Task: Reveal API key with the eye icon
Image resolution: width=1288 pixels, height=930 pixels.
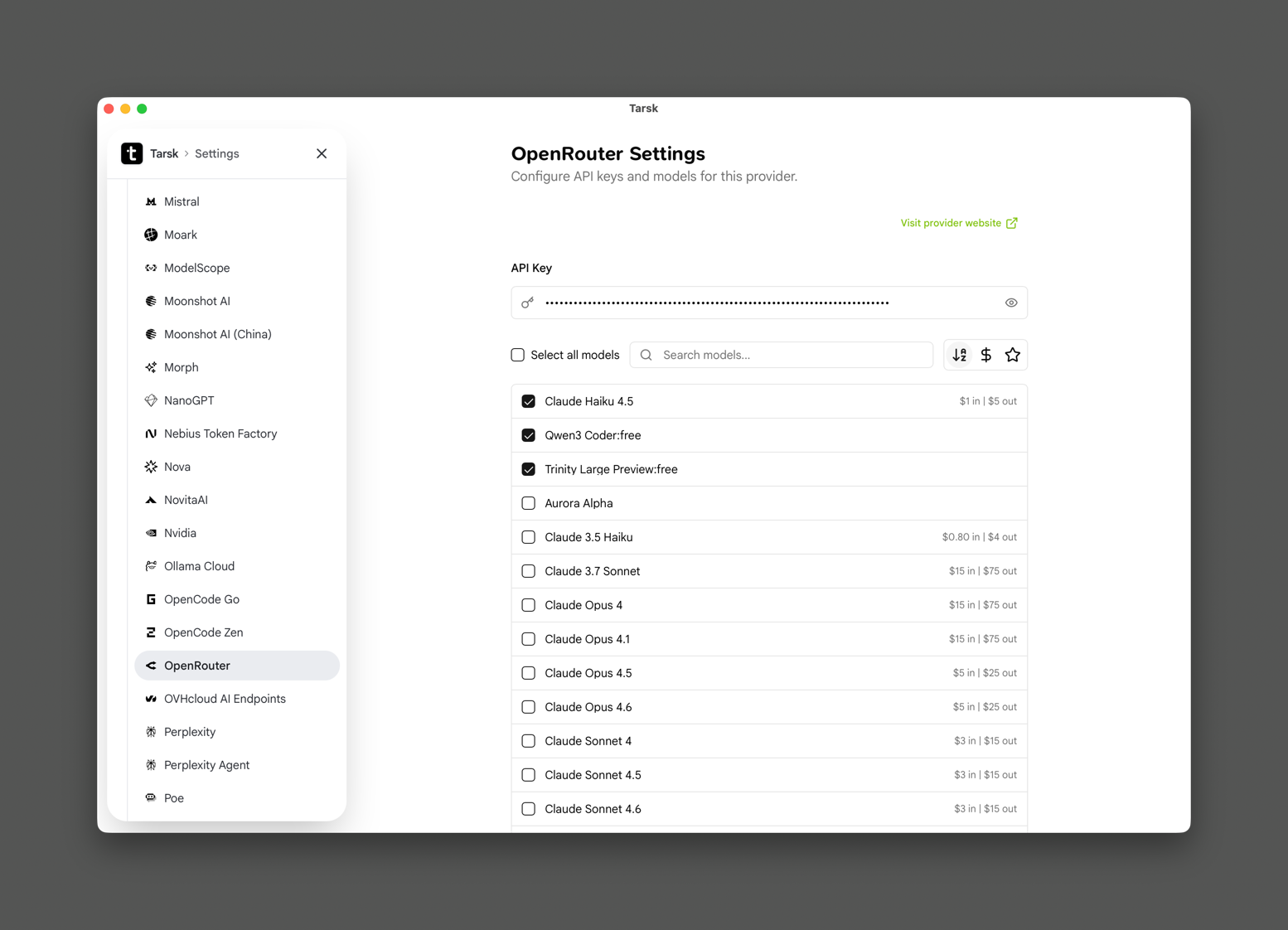Action: click(x=1010, y=303)
